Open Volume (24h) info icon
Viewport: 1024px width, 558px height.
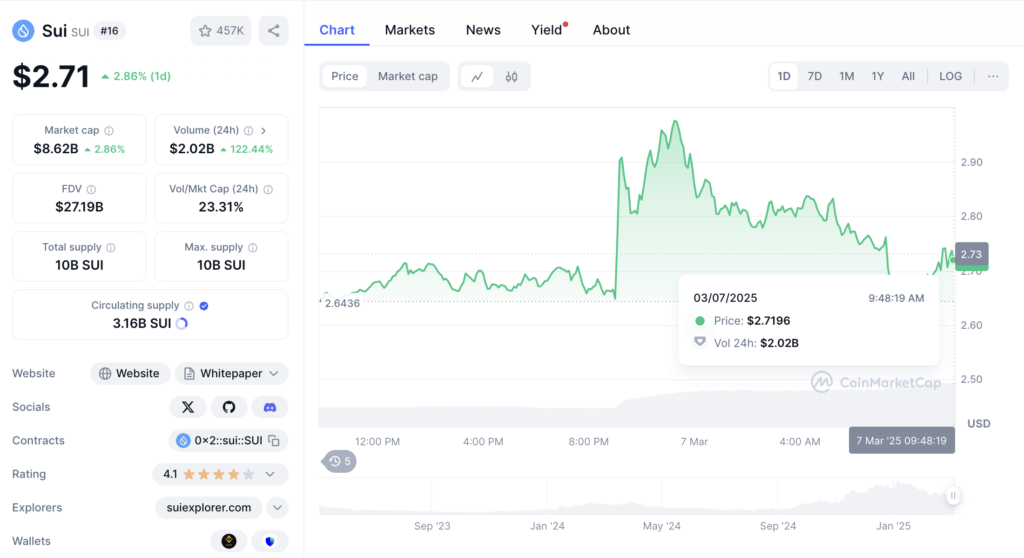click(248, 131)
